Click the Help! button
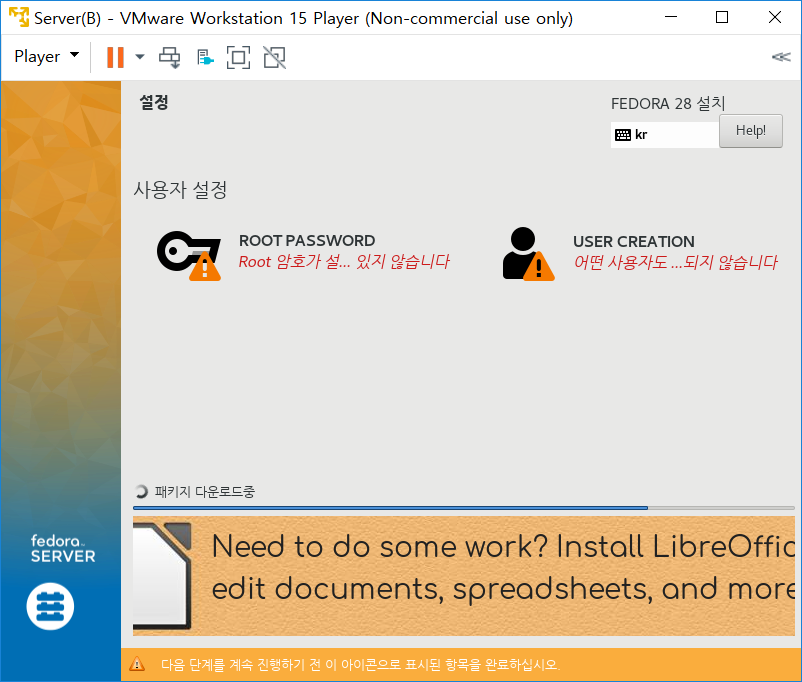The width and height of the screenshot is (802, 682). 750,131
